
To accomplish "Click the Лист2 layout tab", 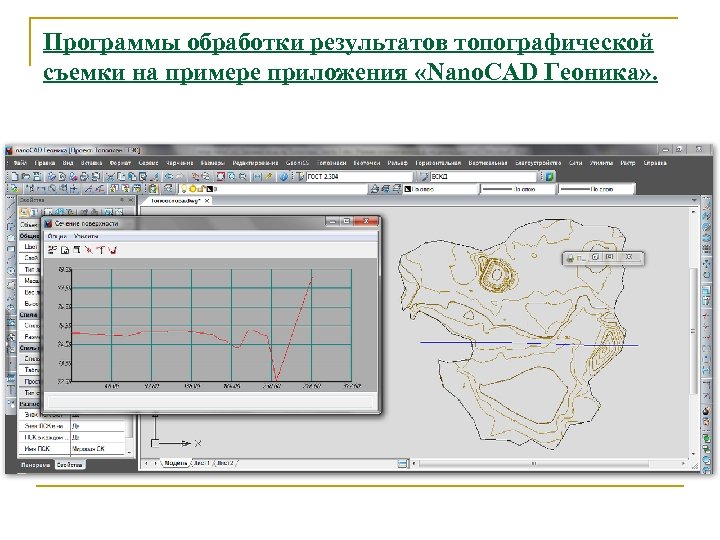I will click(225, 463).
